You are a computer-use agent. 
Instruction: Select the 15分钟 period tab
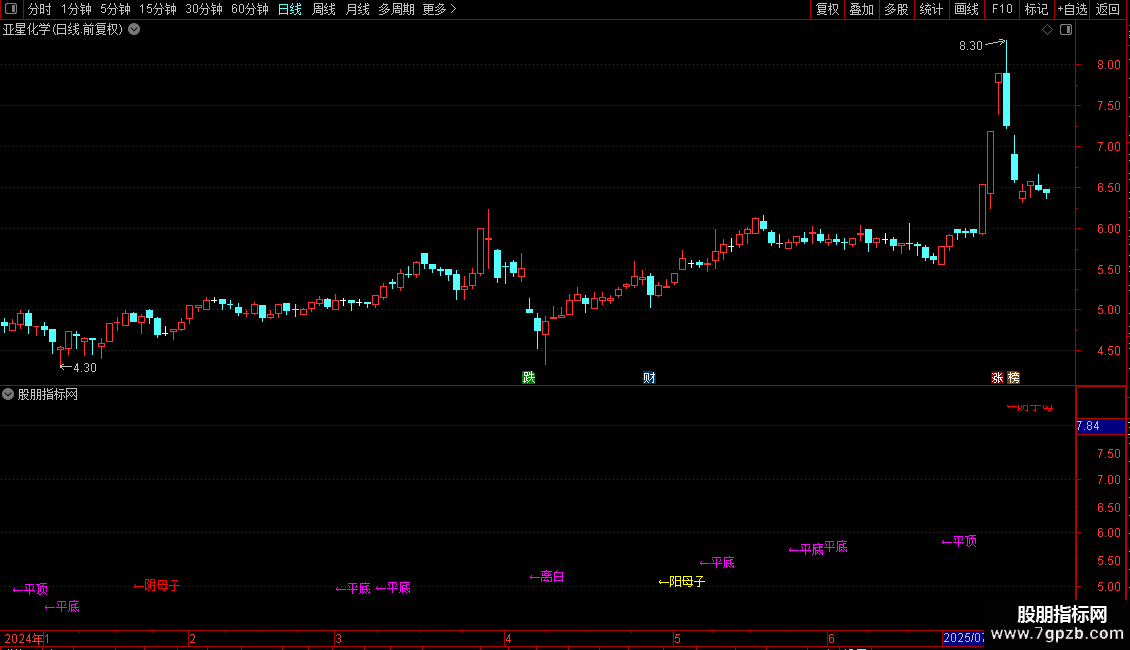click(157, 9)
